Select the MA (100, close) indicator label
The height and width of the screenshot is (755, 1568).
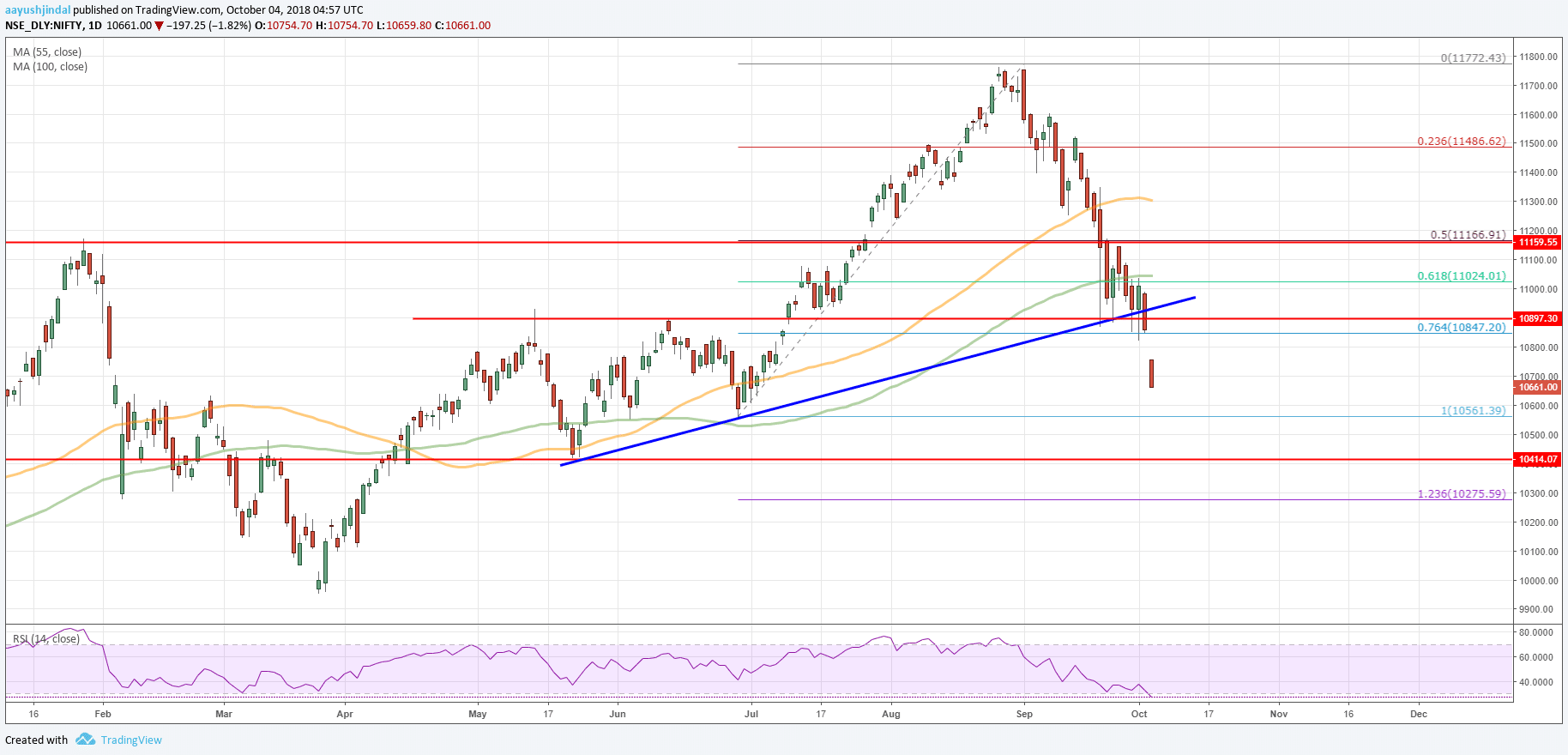tap(50, 67)
